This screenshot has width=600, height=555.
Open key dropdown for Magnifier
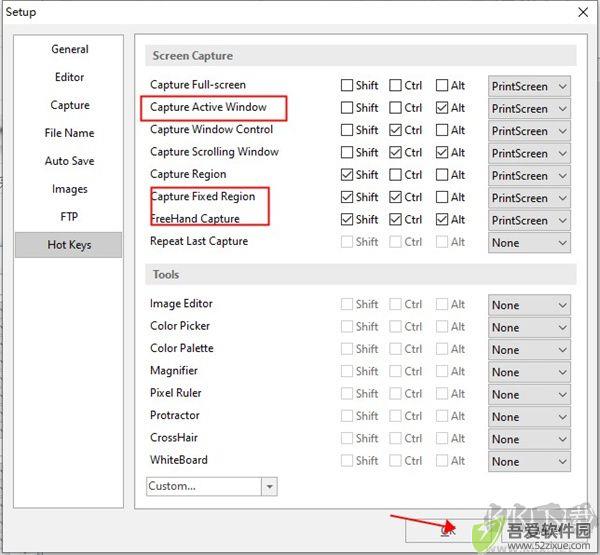(529, 372)
